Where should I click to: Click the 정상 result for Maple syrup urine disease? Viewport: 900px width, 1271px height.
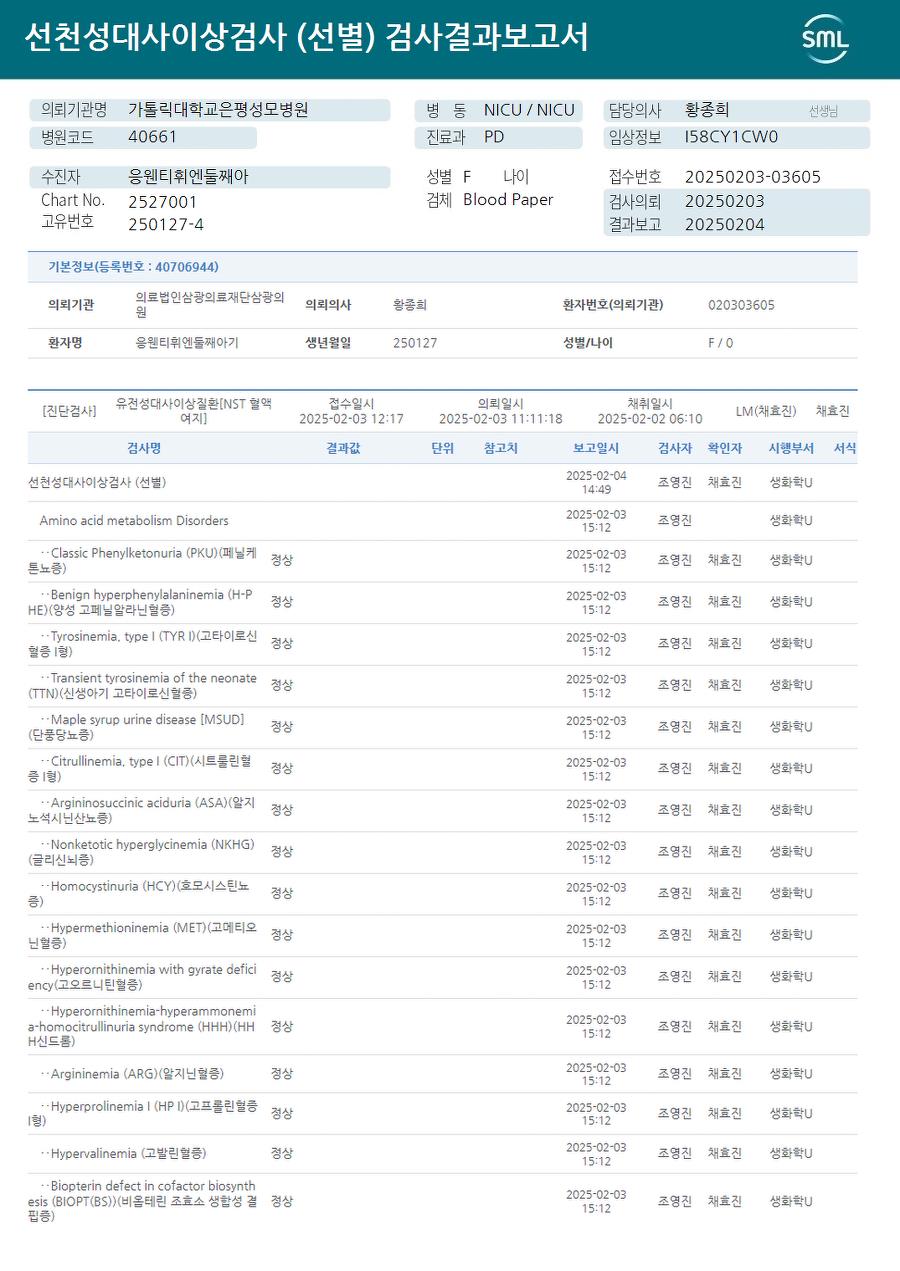(282, 727)
